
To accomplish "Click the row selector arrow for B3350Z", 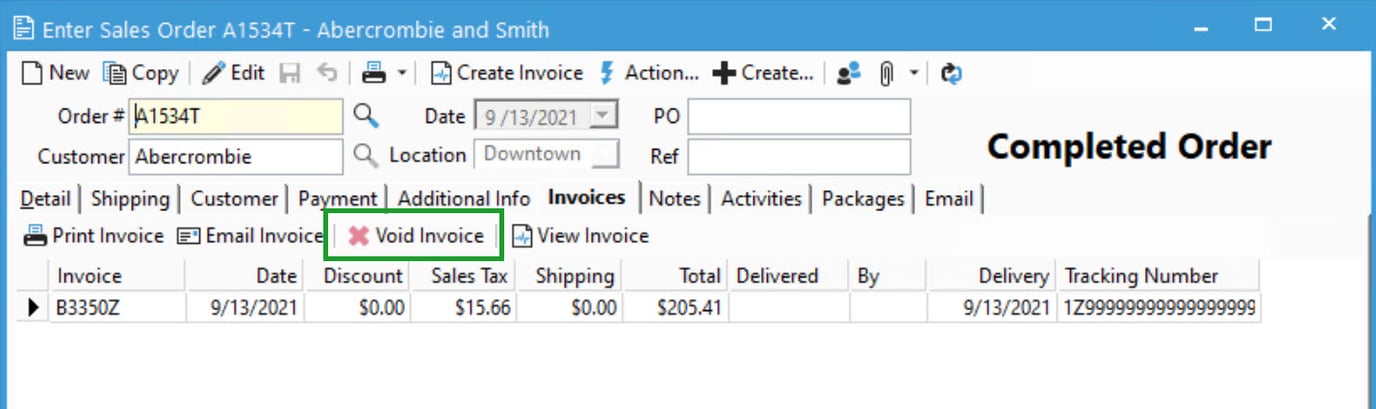I will click(x=33, y=308).
